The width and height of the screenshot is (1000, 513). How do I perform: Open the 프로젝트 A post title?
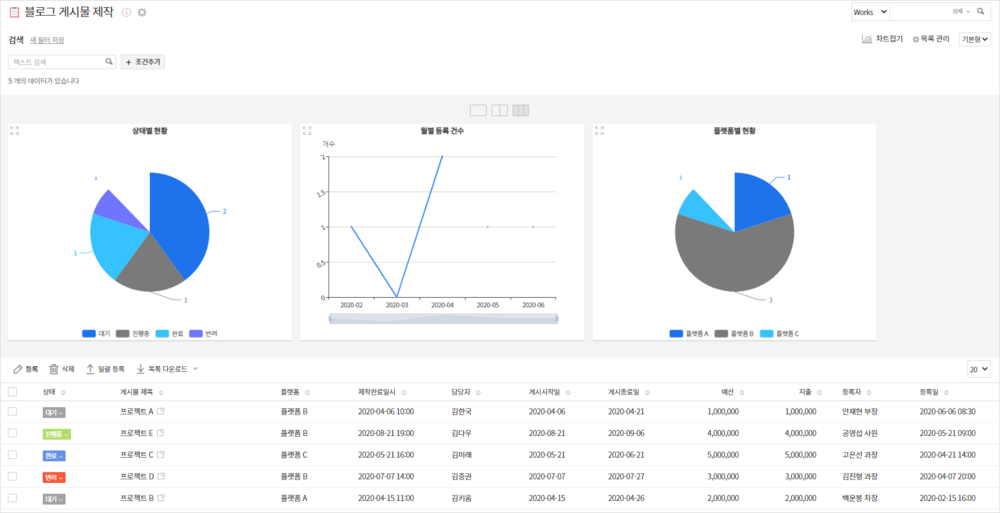(x=136, y=412)
